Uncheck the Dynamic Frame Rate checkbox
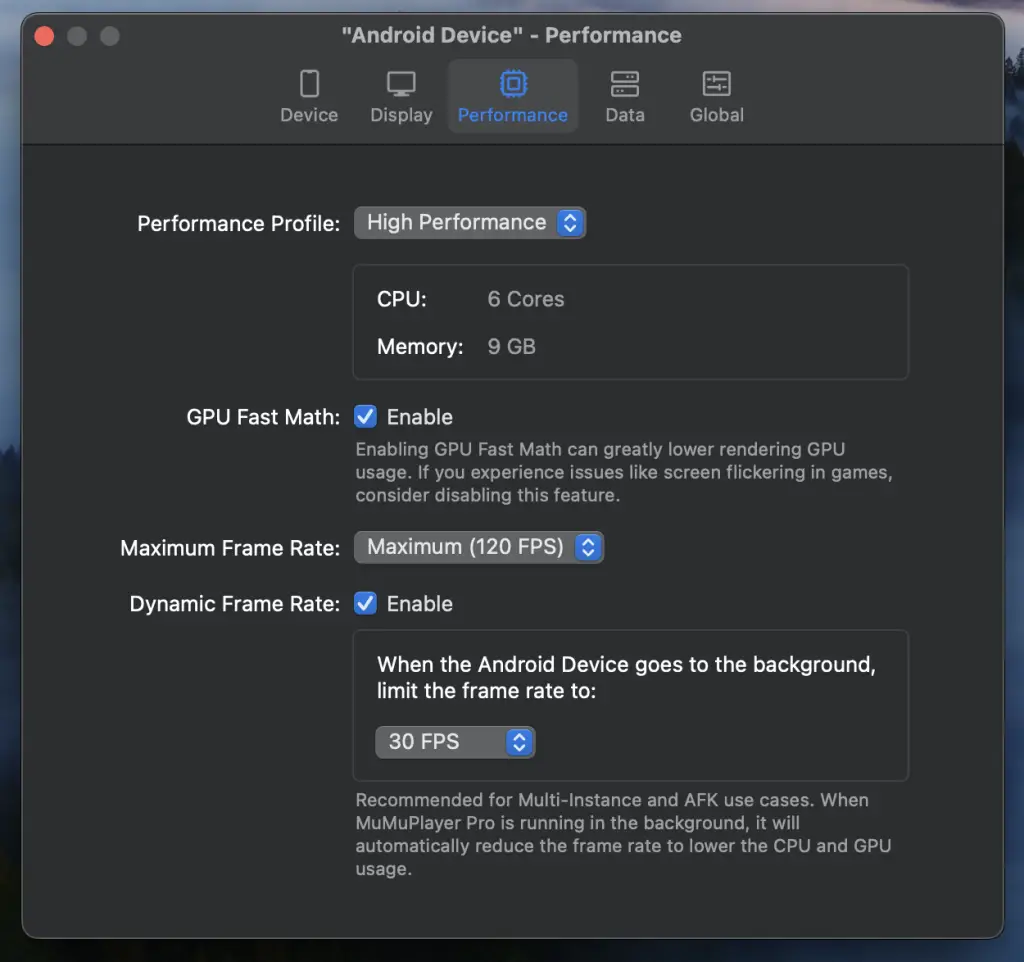 coord(366,604)
